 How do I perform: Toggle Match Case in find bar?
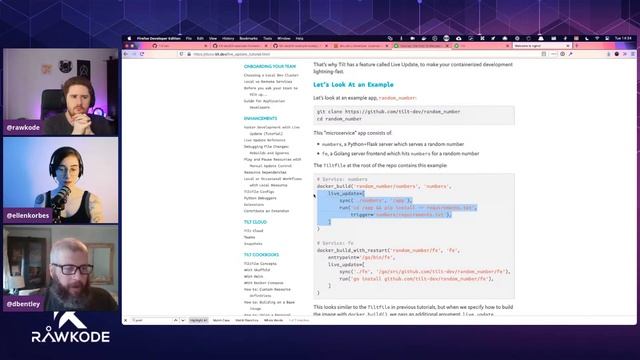[x=221, y=320]
